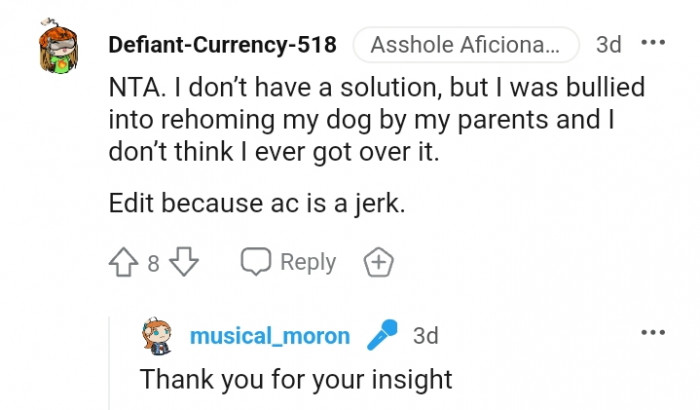This screenshot has width=700, height=410.
Task: Click the vote count number 8
Action: click(154, 264)
